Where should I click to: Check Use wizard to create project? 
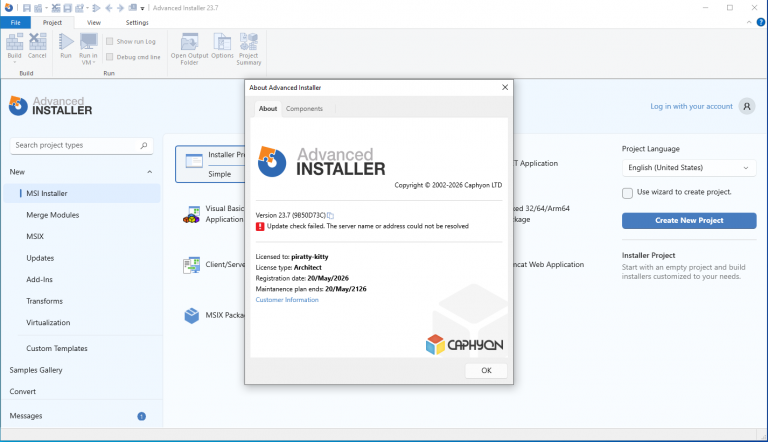pyautogui.click(x=627, y=193)
